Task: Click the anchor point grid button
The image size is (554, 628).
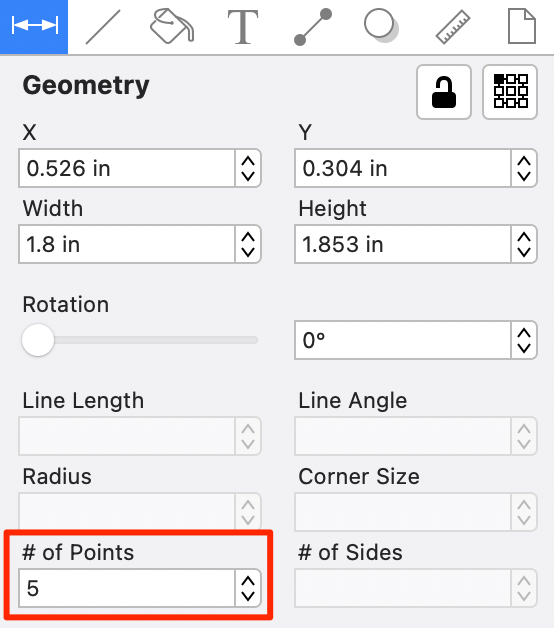Action: pyautogui.click(x=510, y=92)
